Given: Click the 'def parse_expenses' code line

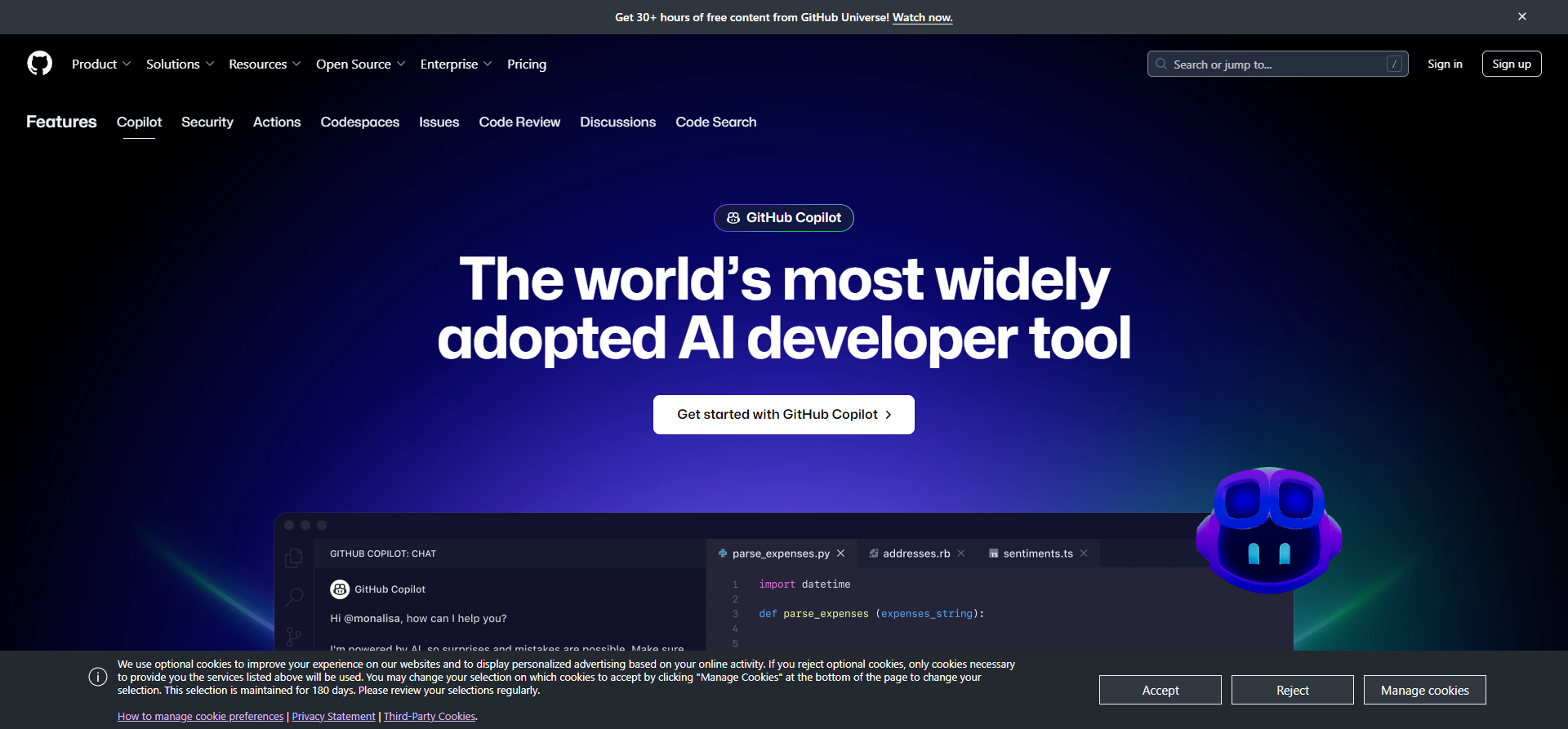Looking at the screenshot, I should tap(871, 614).
